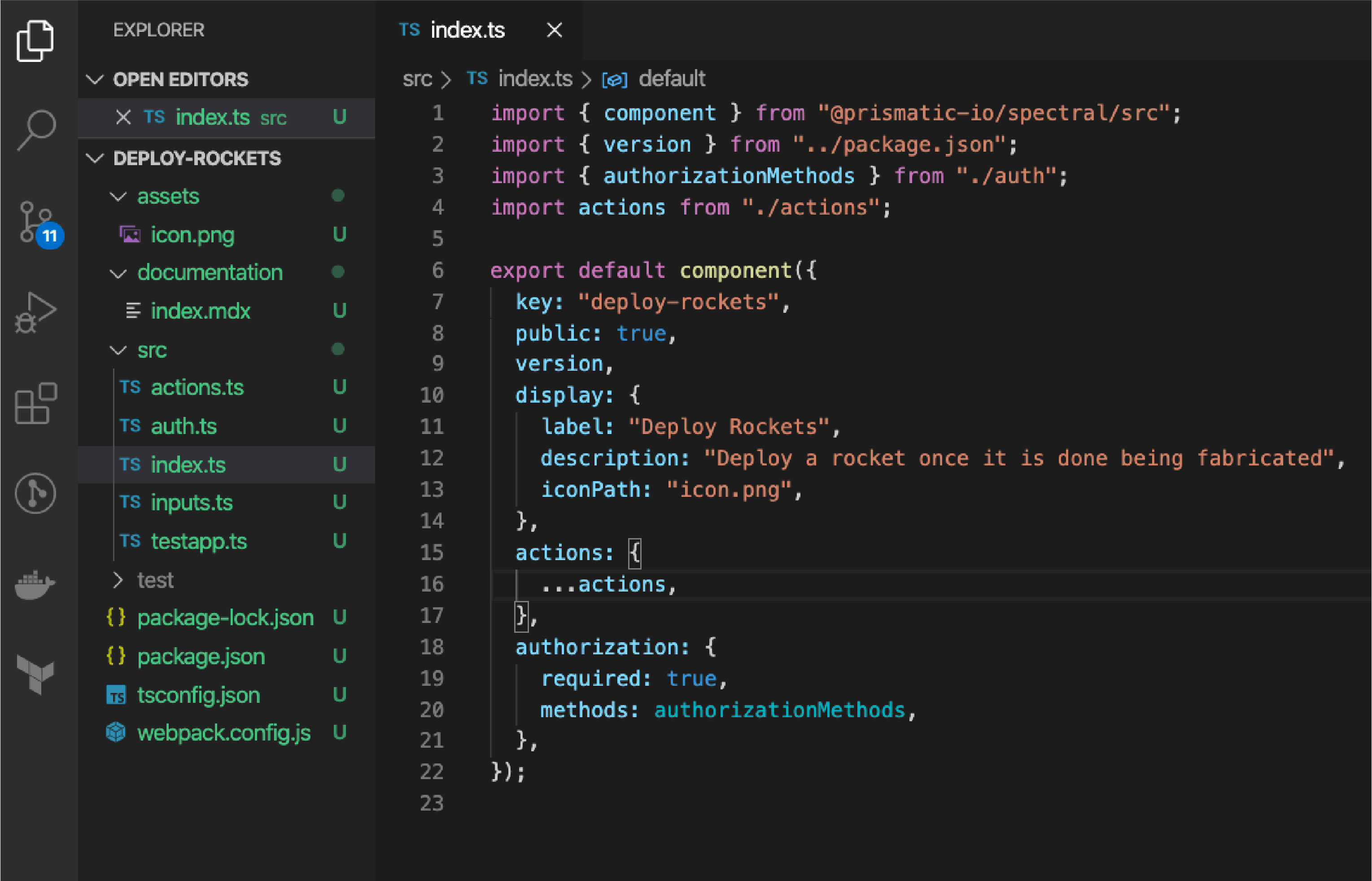1372x881 pixels.
Task: Click the TS square icon beside tsconfig.json
Action: pos(116,695)
